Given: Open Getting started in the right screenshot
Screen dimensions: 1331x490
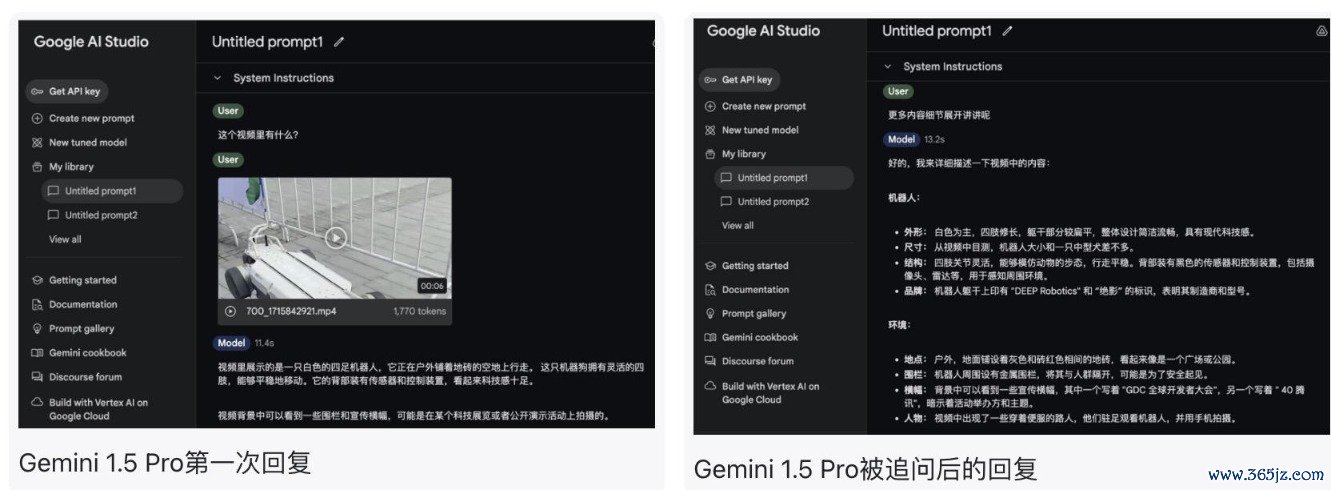Looking at the screenshot, I should [x=747, y=266].
